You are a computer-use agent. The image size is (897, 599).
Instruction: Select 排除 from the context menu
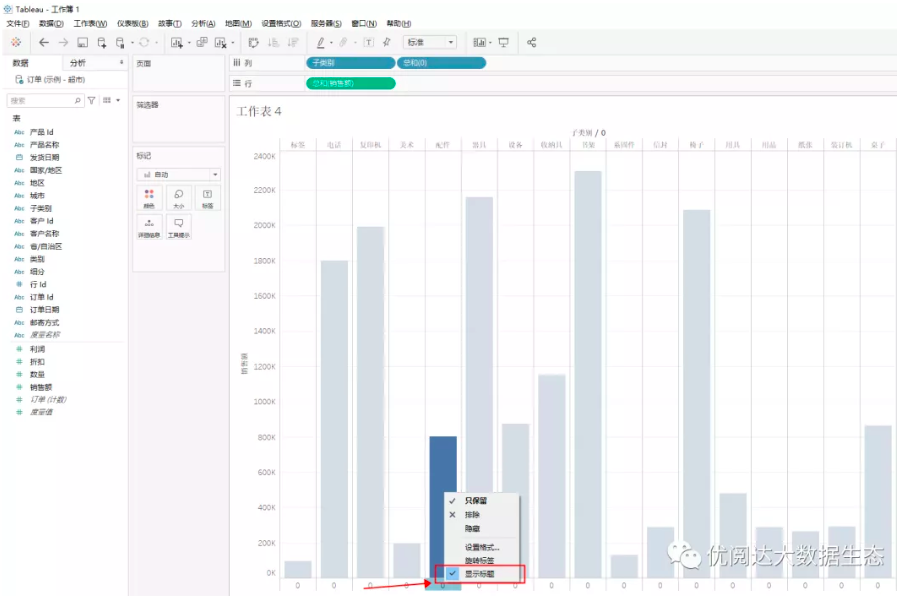point(472,514)
